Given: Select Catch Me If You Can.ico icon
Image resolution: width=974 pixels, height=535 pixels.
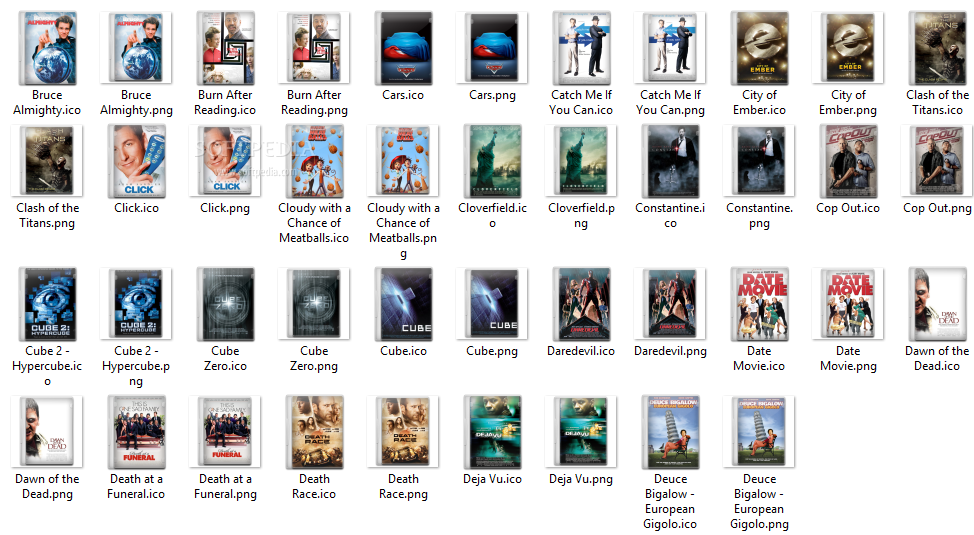Looking at the screenshot, I should pyautogui.click(x=581, y=48).
